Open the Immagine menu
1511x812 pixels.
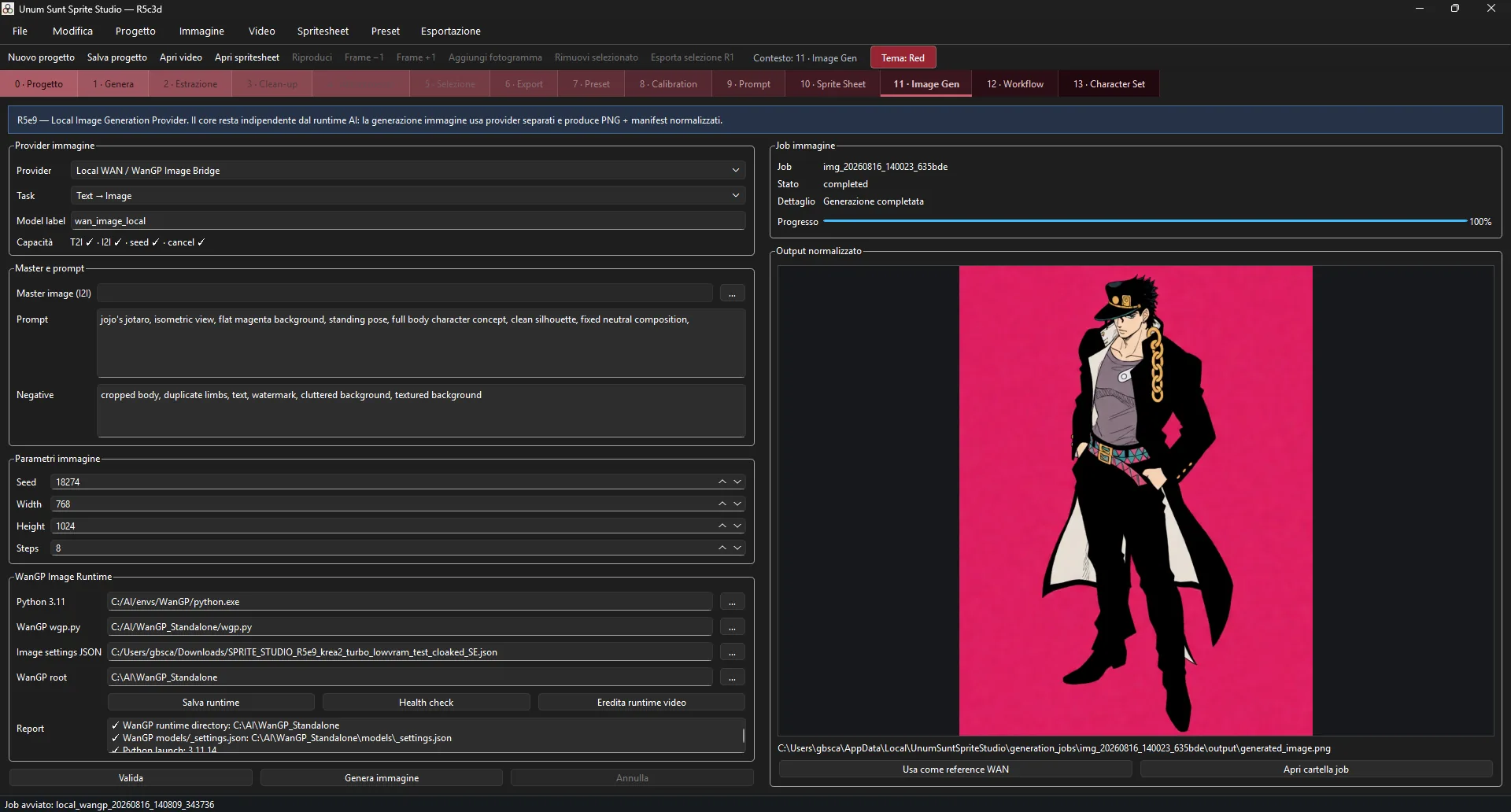click(x=201, y=31)
